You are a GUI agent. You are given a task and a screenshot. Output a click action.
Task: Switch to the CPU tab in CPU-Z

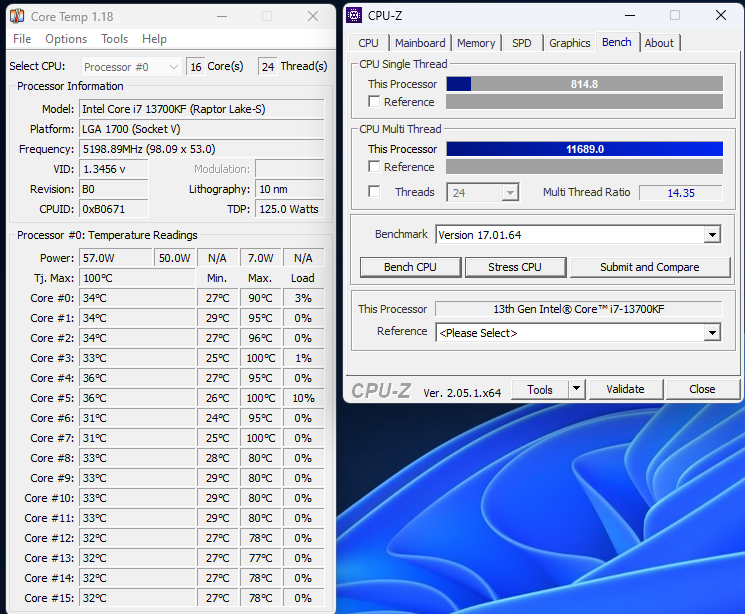tap(368, 43)
